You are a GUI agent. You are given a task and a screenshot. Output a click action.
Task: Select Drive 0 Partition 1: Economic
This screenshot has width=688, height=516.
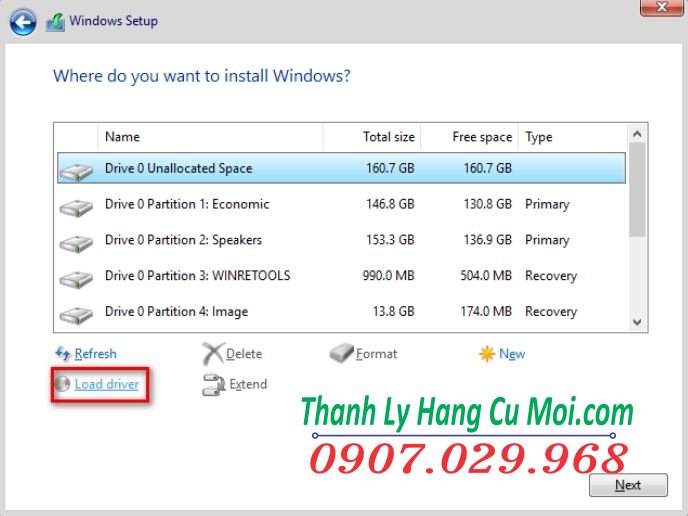(341, 204)
